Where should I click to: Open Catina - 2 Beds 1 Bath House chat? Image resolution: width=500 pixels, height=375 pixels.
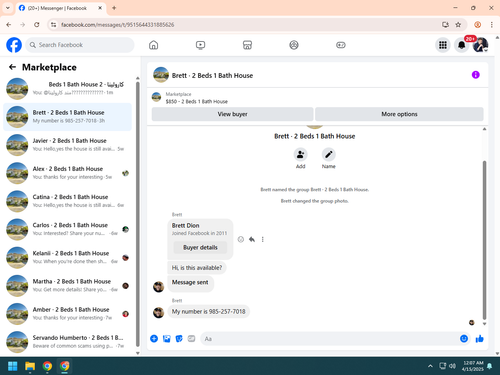[67, 201]
